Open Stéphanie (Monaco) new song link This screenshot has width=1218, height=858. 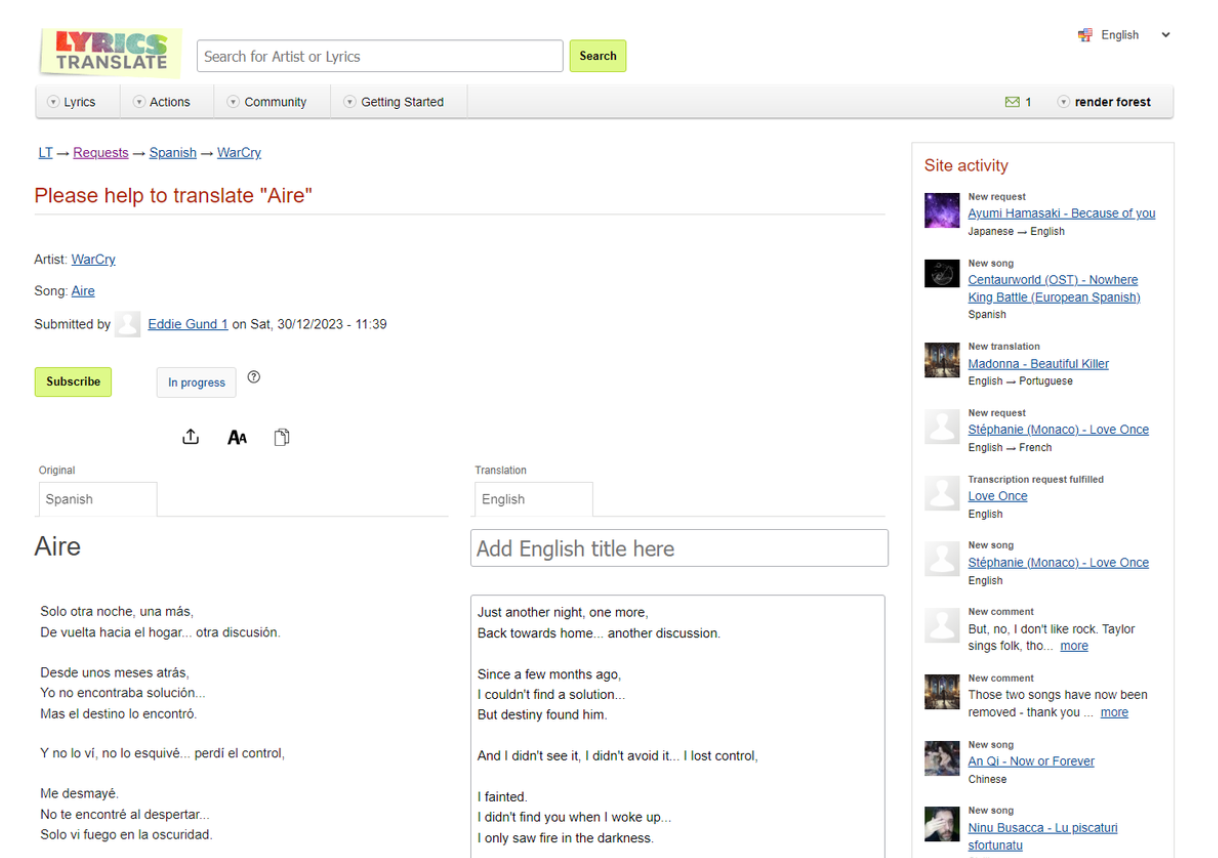1058,563
